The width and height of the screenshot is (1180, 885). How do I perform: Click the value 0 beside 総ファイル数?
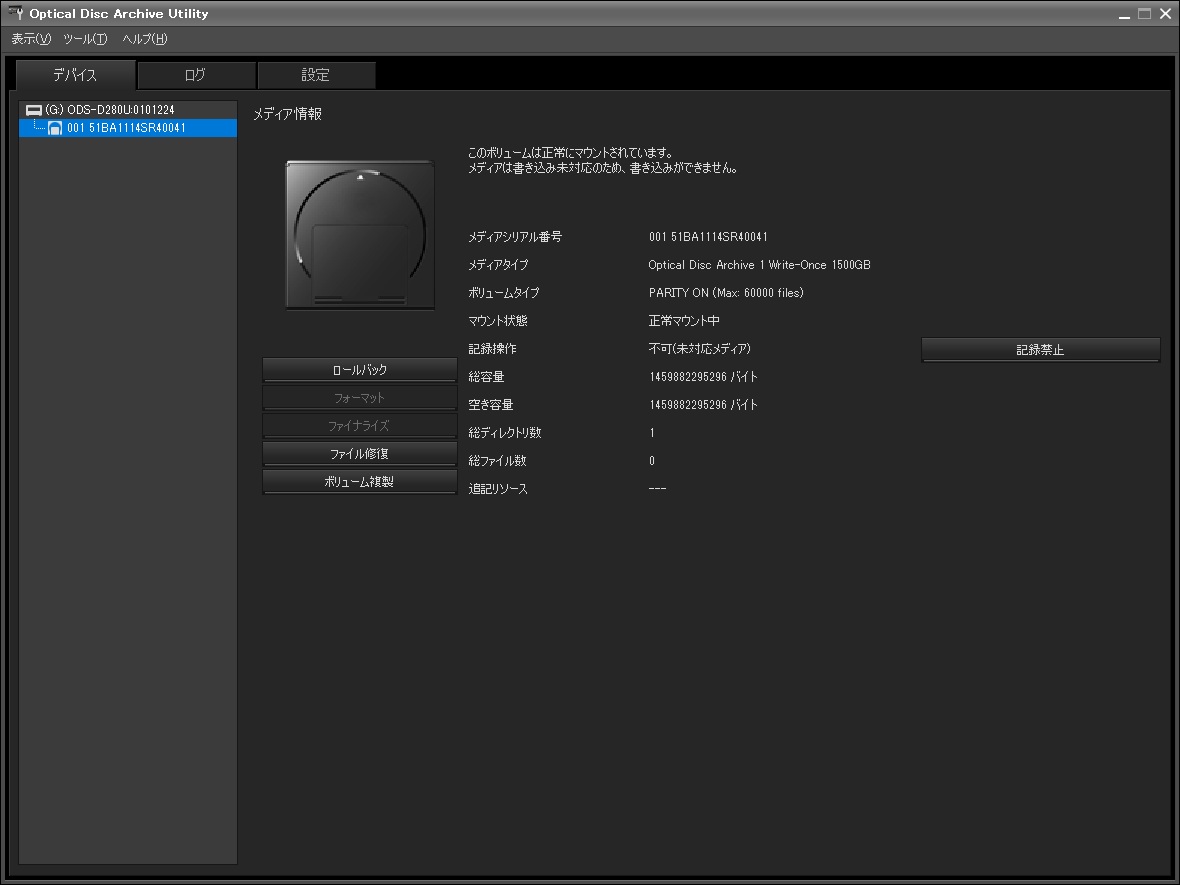(x=652, y=461)
